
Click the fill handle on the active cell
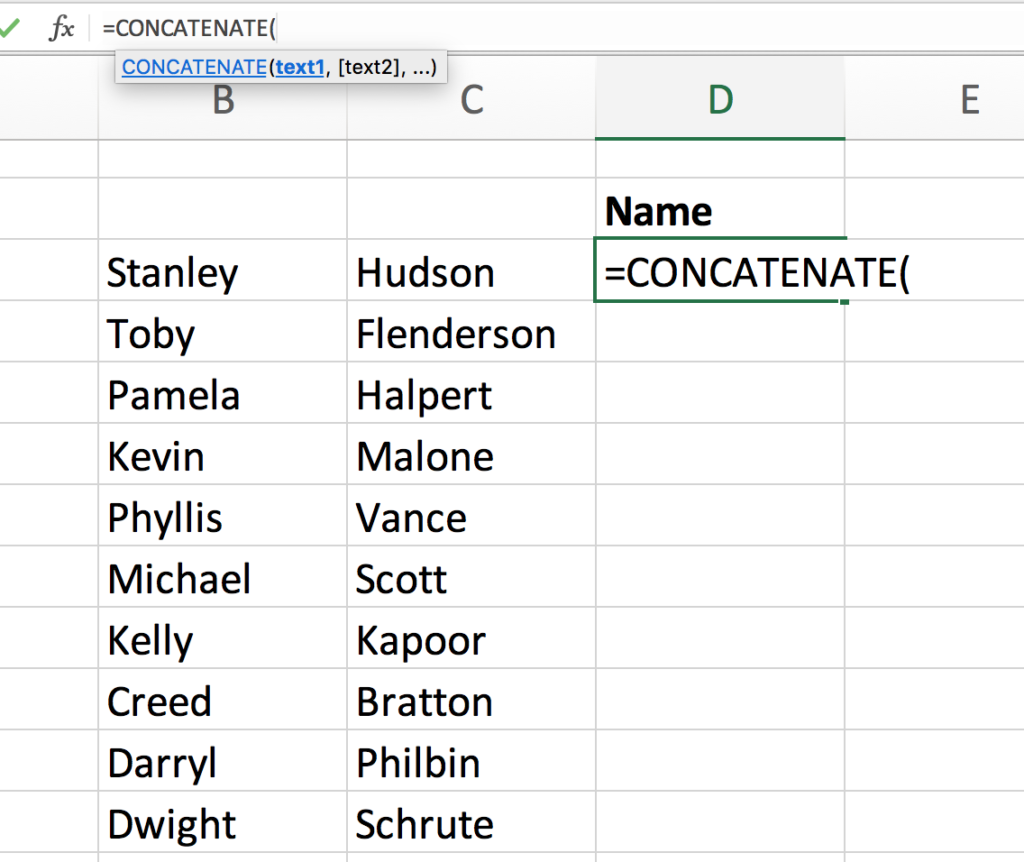(x=845, y=301)
